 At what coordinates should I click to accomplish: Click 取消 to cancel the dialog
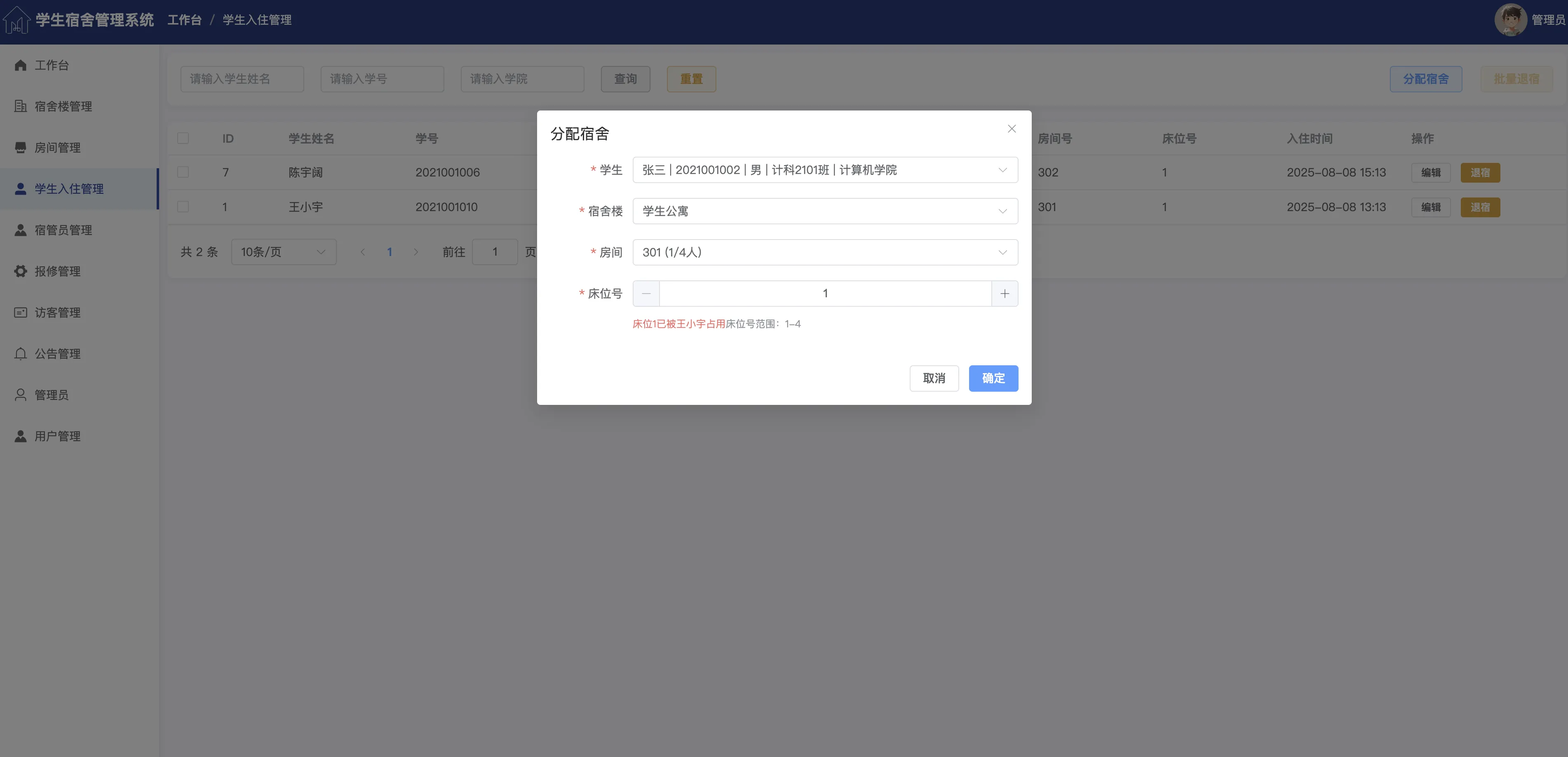pyautogui.click(x=934, y=378)
